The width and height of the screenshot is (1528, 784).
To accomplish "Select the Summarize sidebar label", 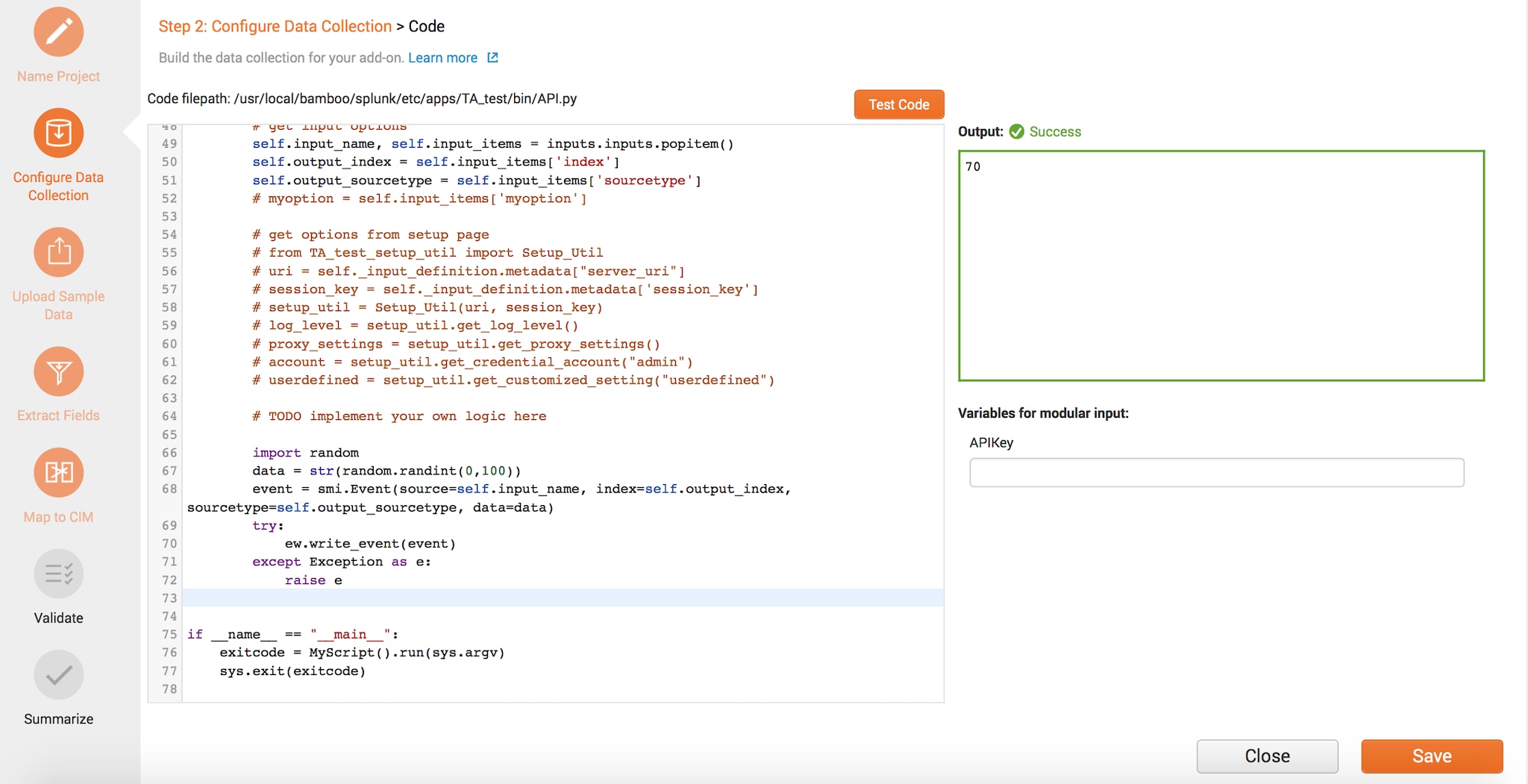I will pyautogui.click(x=58, y=719).
